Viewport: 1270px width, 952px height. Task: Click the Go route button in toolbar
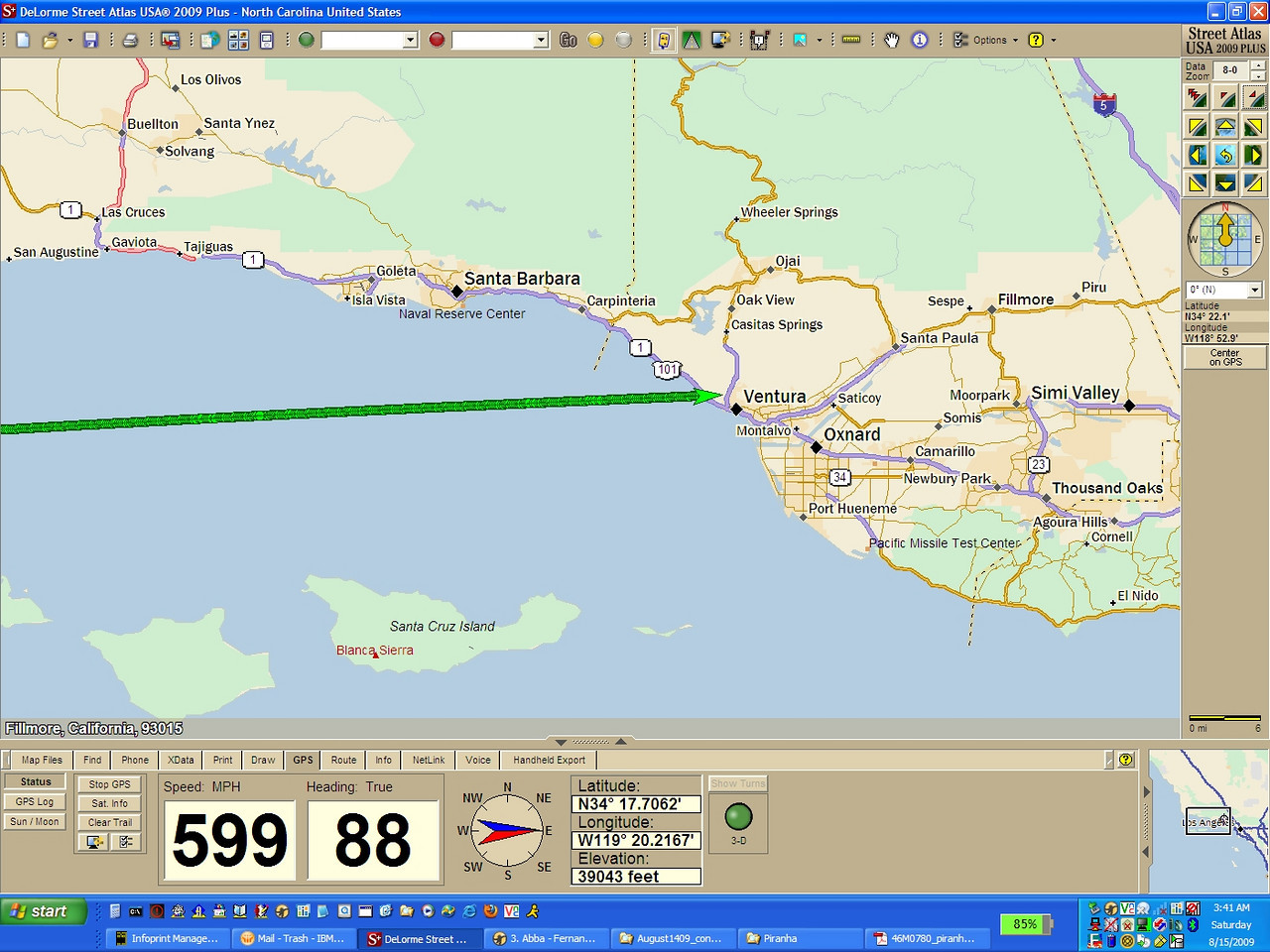(569, 40)
